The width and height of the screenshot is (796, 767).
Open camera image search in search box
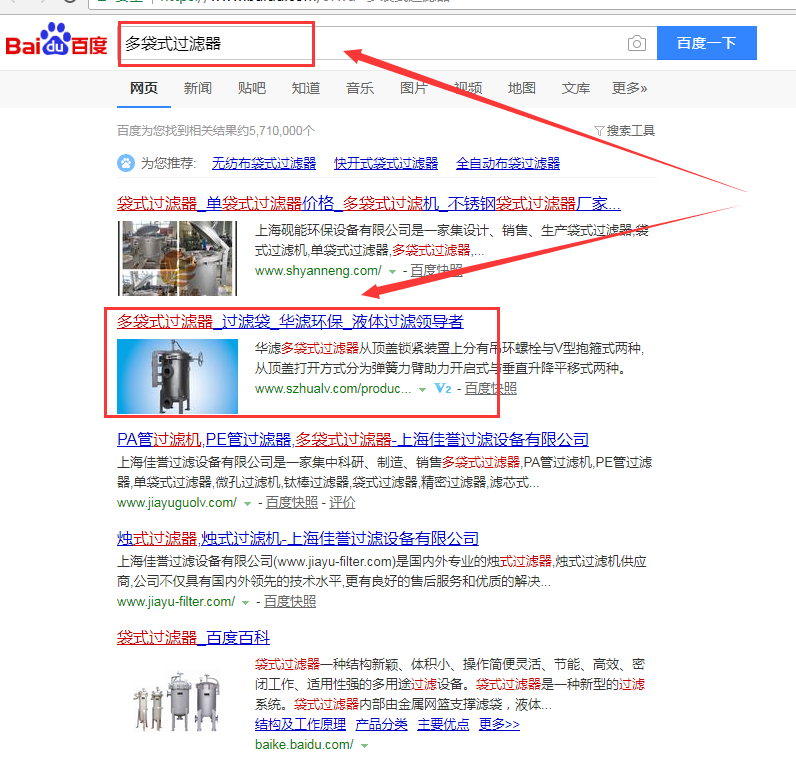[636, 43]
